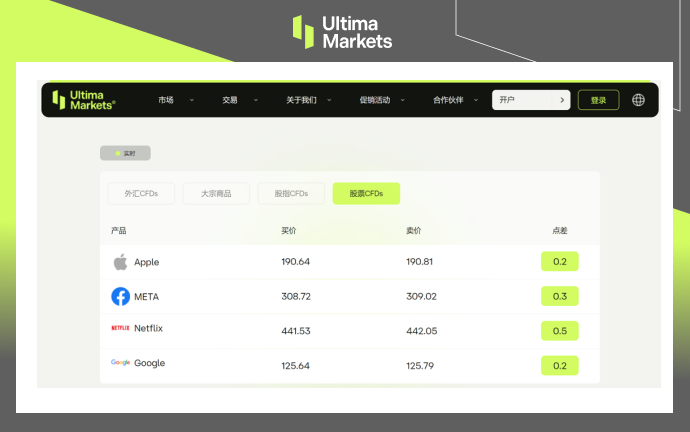
Task: Toggle the 实时 live indicator
Action: pyautogui.click(x=125, y=153)
